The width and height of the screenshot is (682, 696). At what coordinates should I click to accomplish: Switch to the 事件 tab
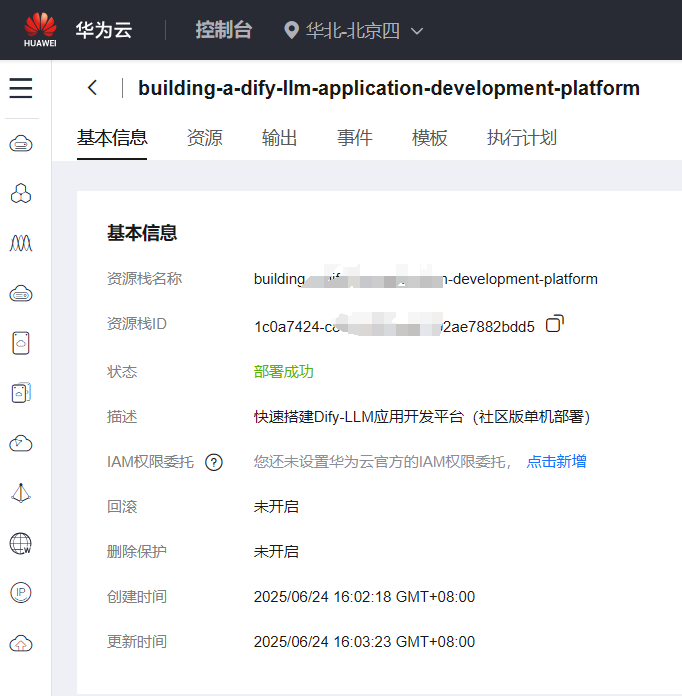[354, 138]
